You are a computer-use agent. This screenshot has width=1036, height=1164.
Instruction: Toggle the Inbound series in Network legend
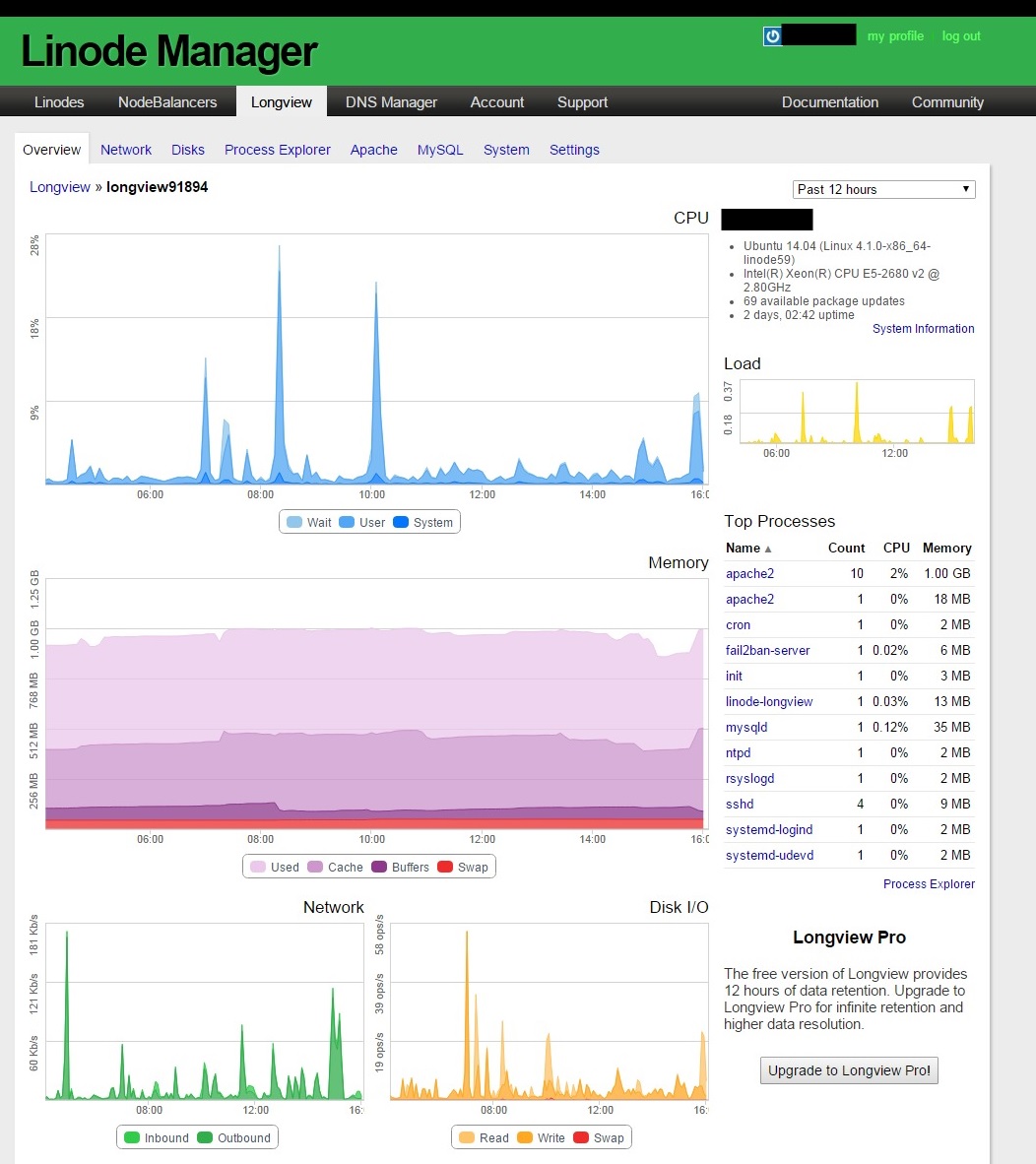pos(157,1137)
